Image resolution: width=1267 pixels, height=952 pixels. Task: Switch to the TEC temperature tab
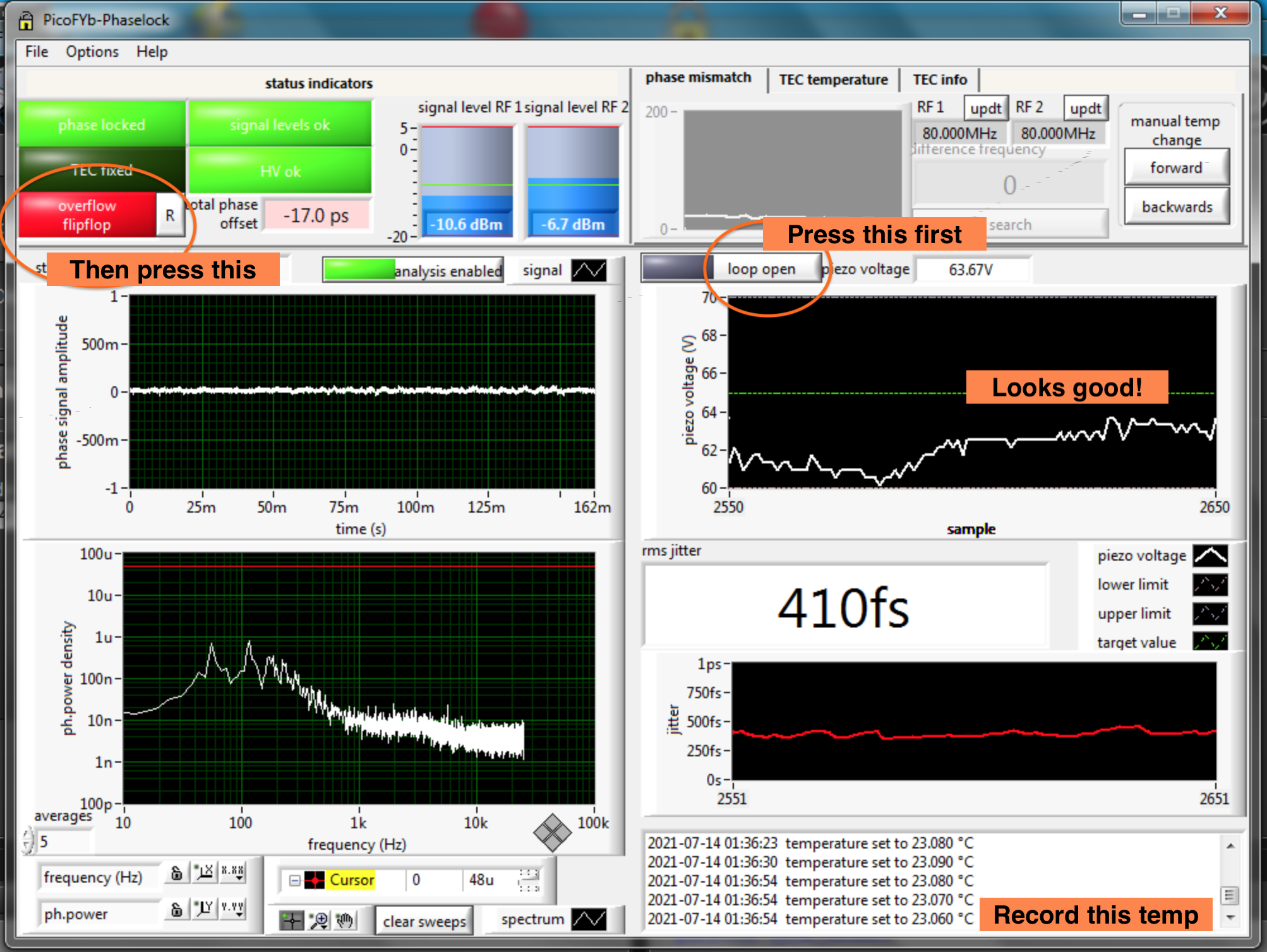[x=833, y=80]
